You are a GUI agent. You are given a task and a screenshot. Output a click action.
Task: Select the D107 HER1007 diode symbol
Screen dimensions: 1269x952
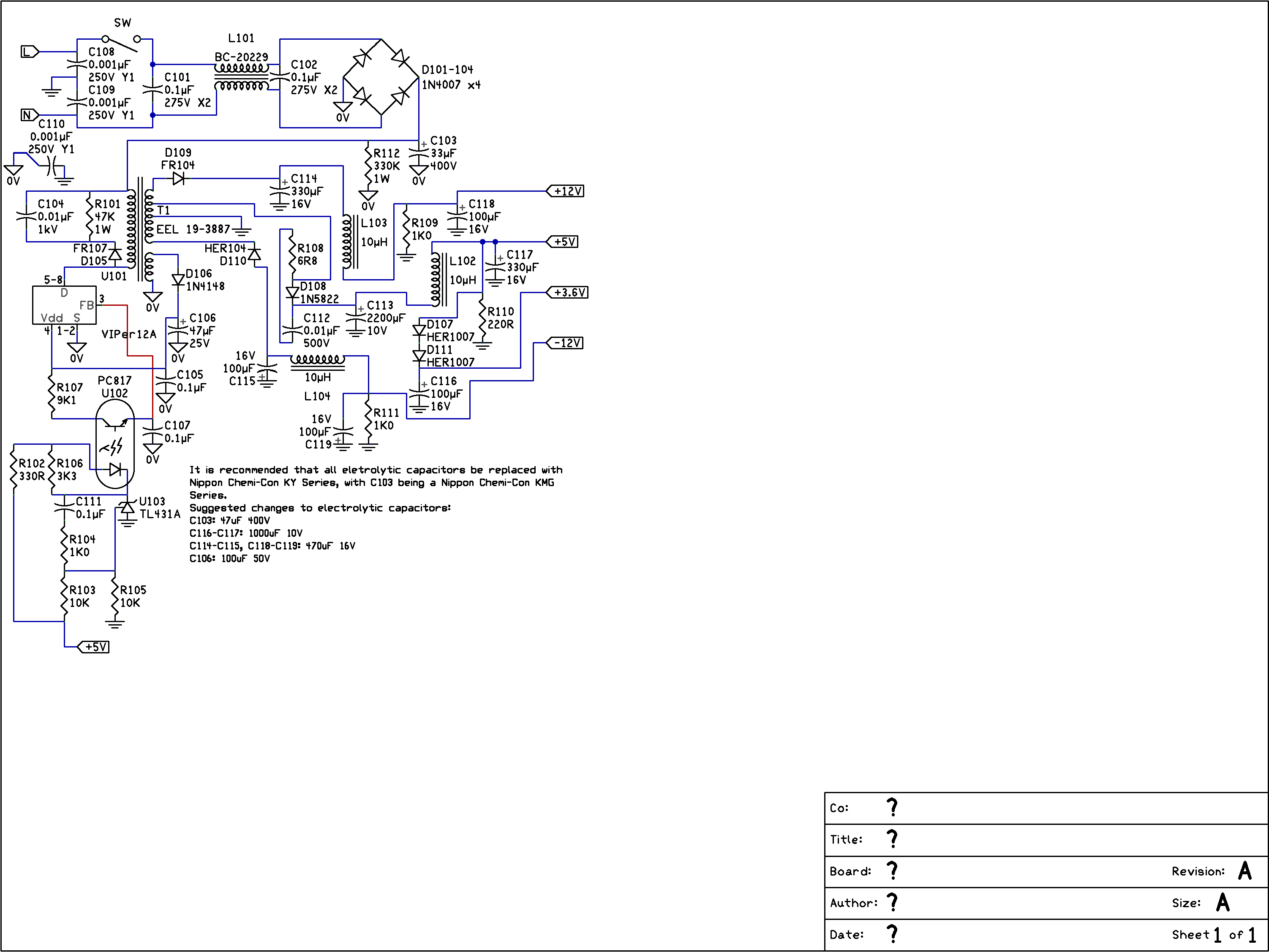(419, 330)
